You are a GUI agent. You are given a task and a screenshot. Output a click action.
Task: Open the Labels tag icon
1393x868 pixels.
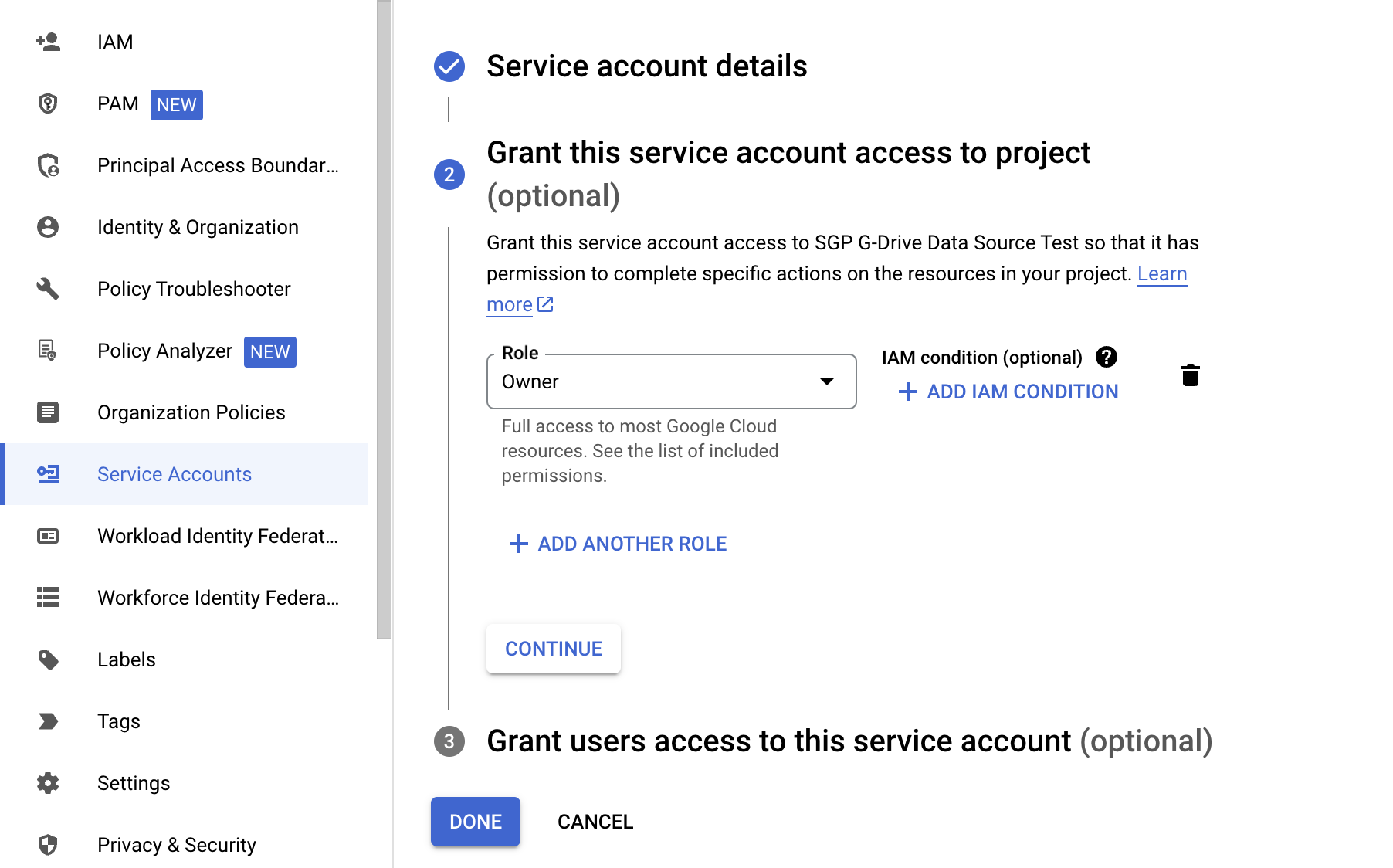click(48, 659)
